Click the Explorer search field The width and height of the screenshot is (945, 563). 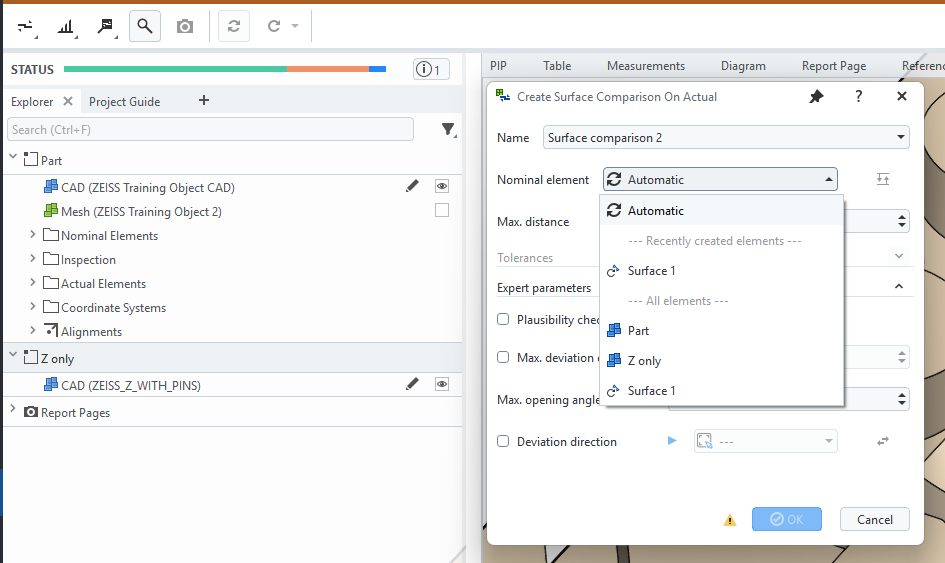coord(210,130)
